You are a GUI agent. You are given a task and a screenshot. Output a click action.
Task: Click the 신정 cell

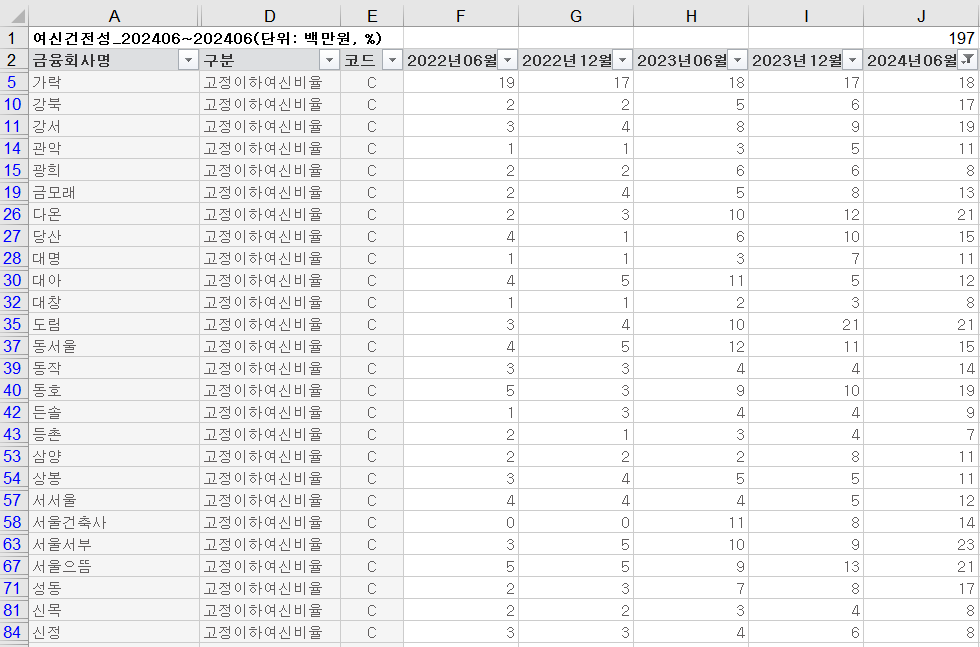pos(114,632)
